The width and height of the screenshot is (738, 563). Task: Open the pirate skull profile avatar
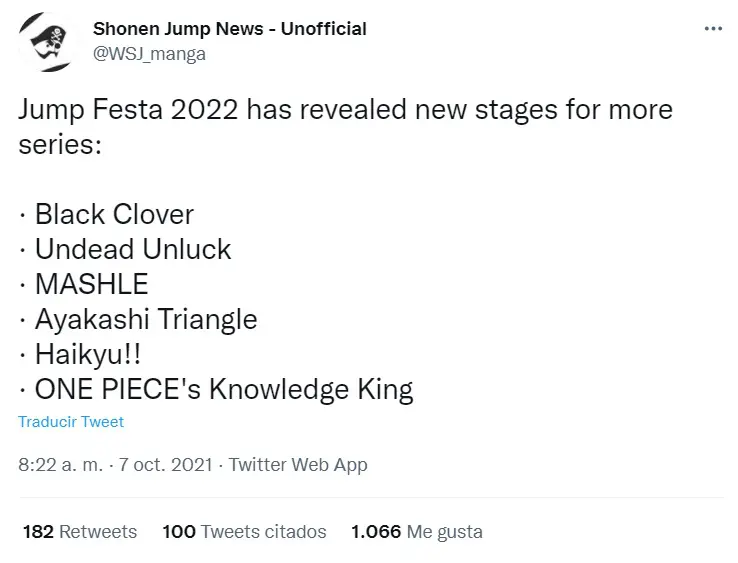point(48,42)
